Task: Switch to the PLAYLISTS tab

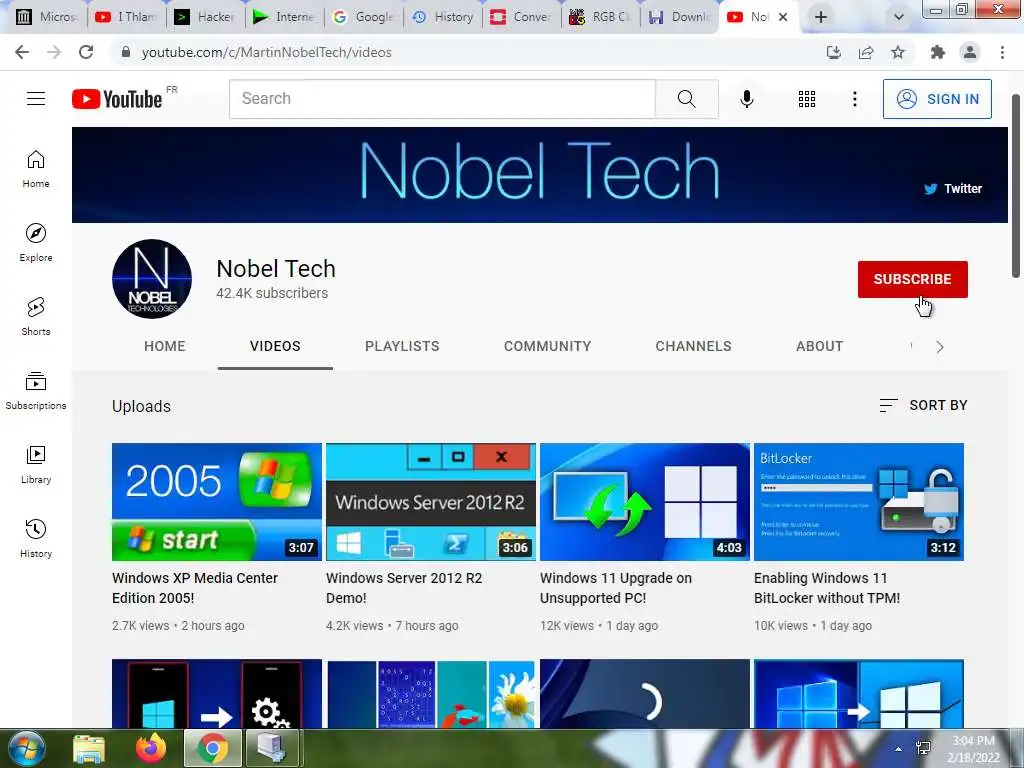Action: click(402, 346)
